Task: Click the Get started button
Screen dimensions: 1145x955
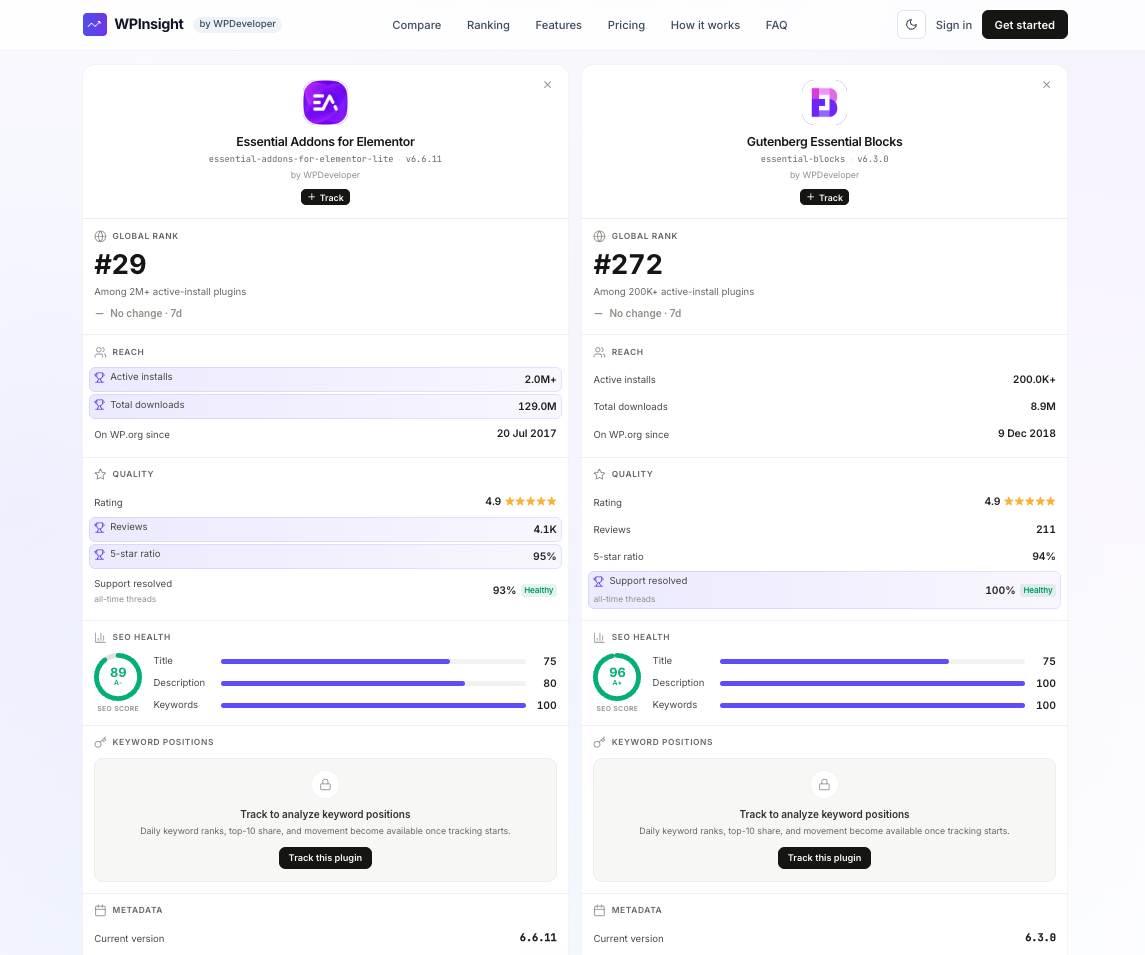Action: 1024,25
